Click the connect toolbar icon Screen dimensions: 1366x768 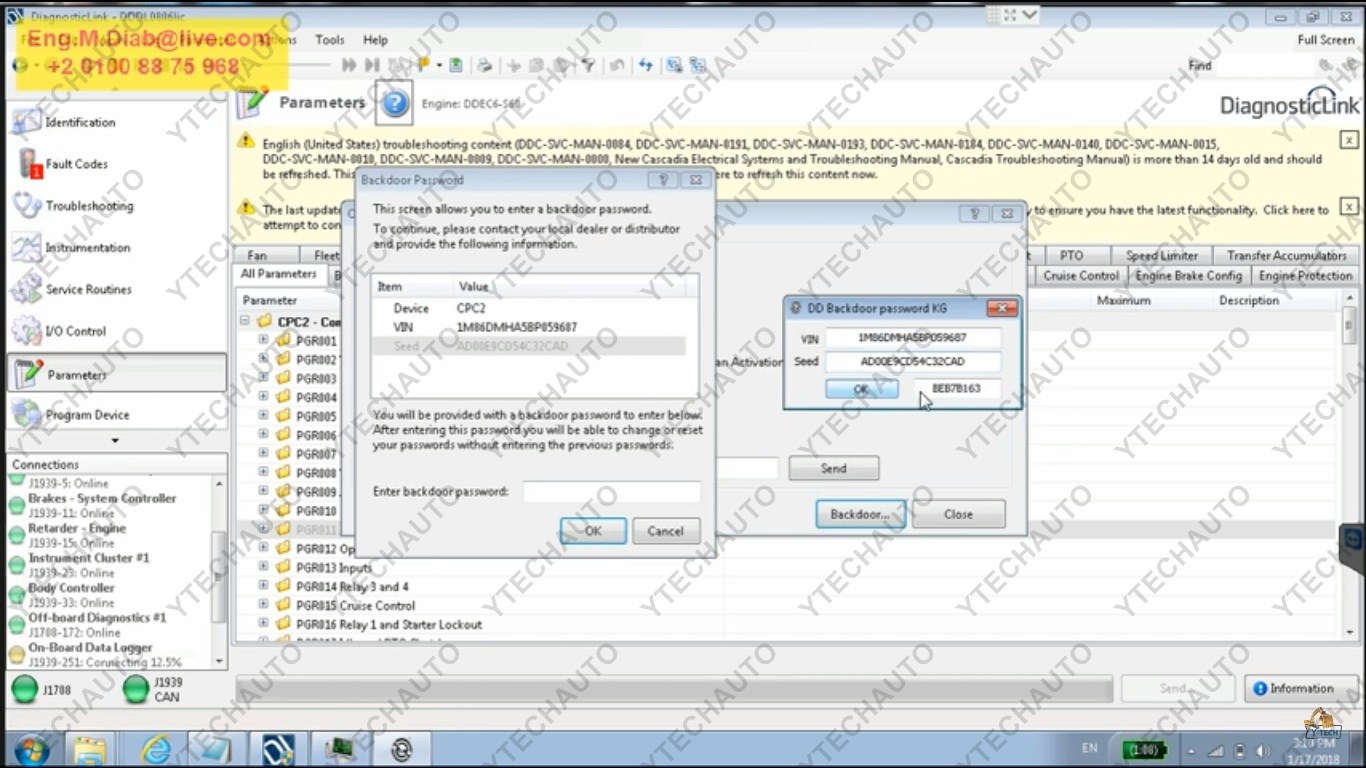coord(675,65)
